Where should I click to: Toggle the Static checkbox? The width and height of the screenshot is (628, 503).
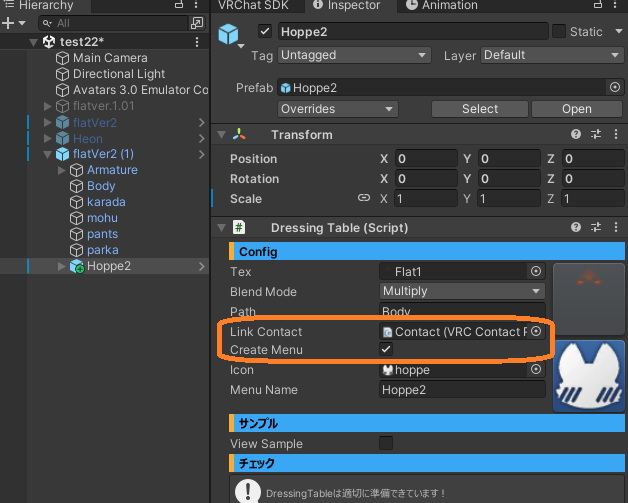[x=559, y=31]
